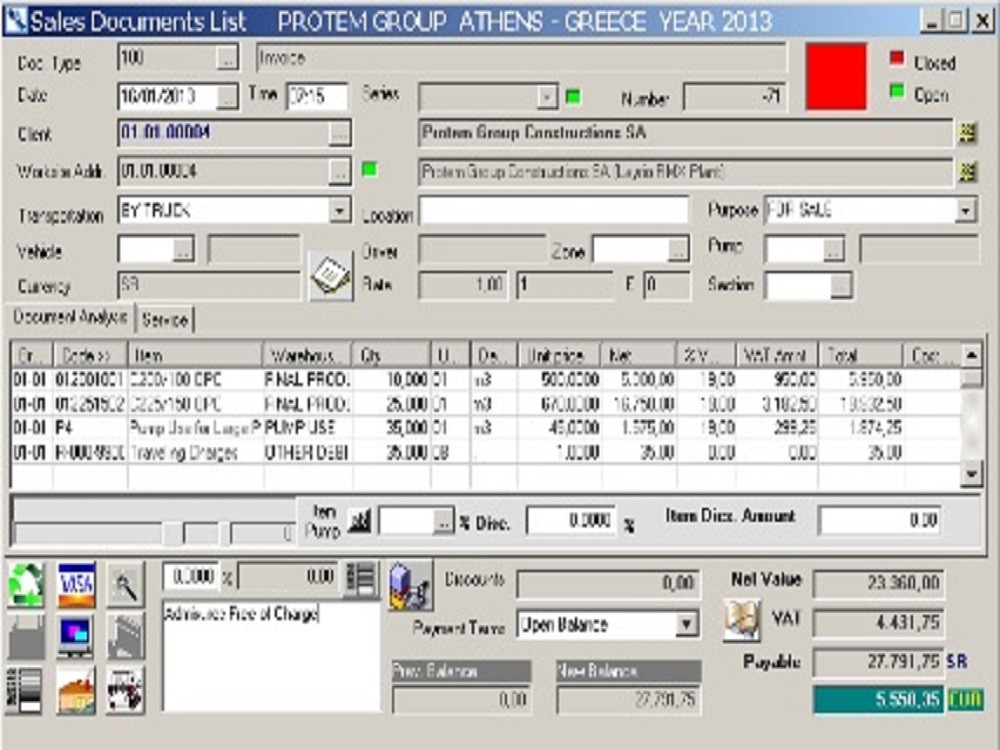Click the PUMP USE warehouse cell
The image size is (1000, 750).
pyautogui.click(x=307, y=428)
